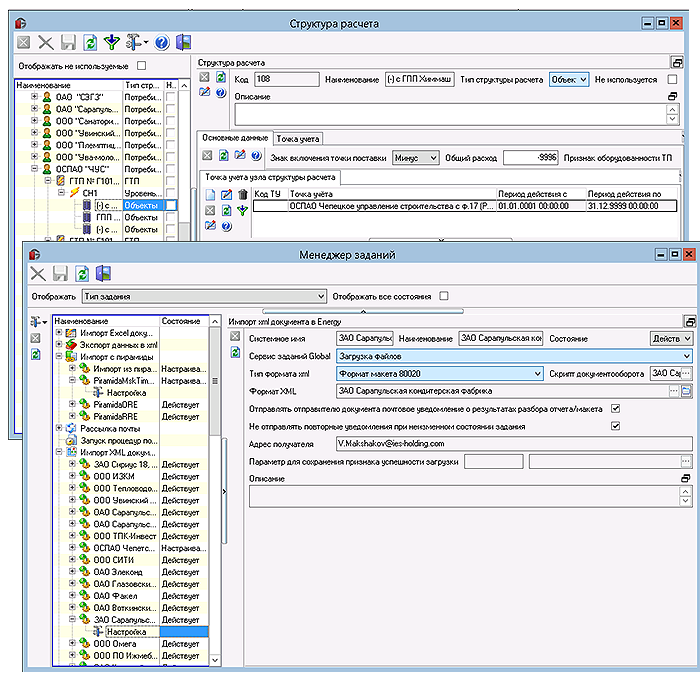
Task: Click new document icon beside Код ТУ table
Action: coord(210,195)
